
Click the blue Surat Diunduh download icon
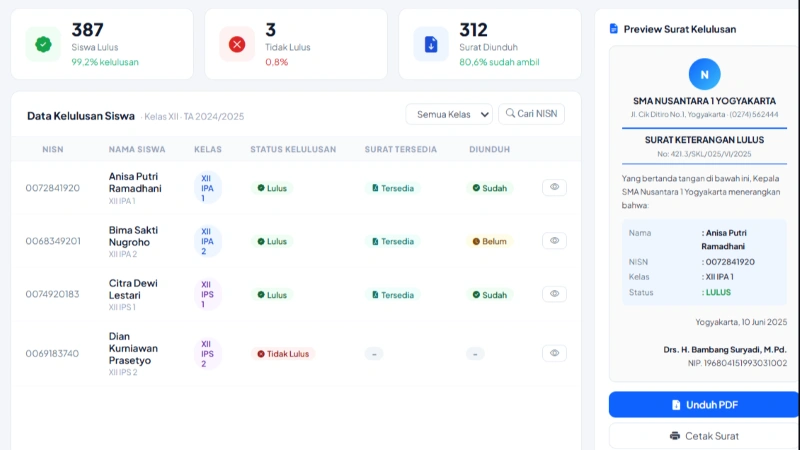click(431, 44)
